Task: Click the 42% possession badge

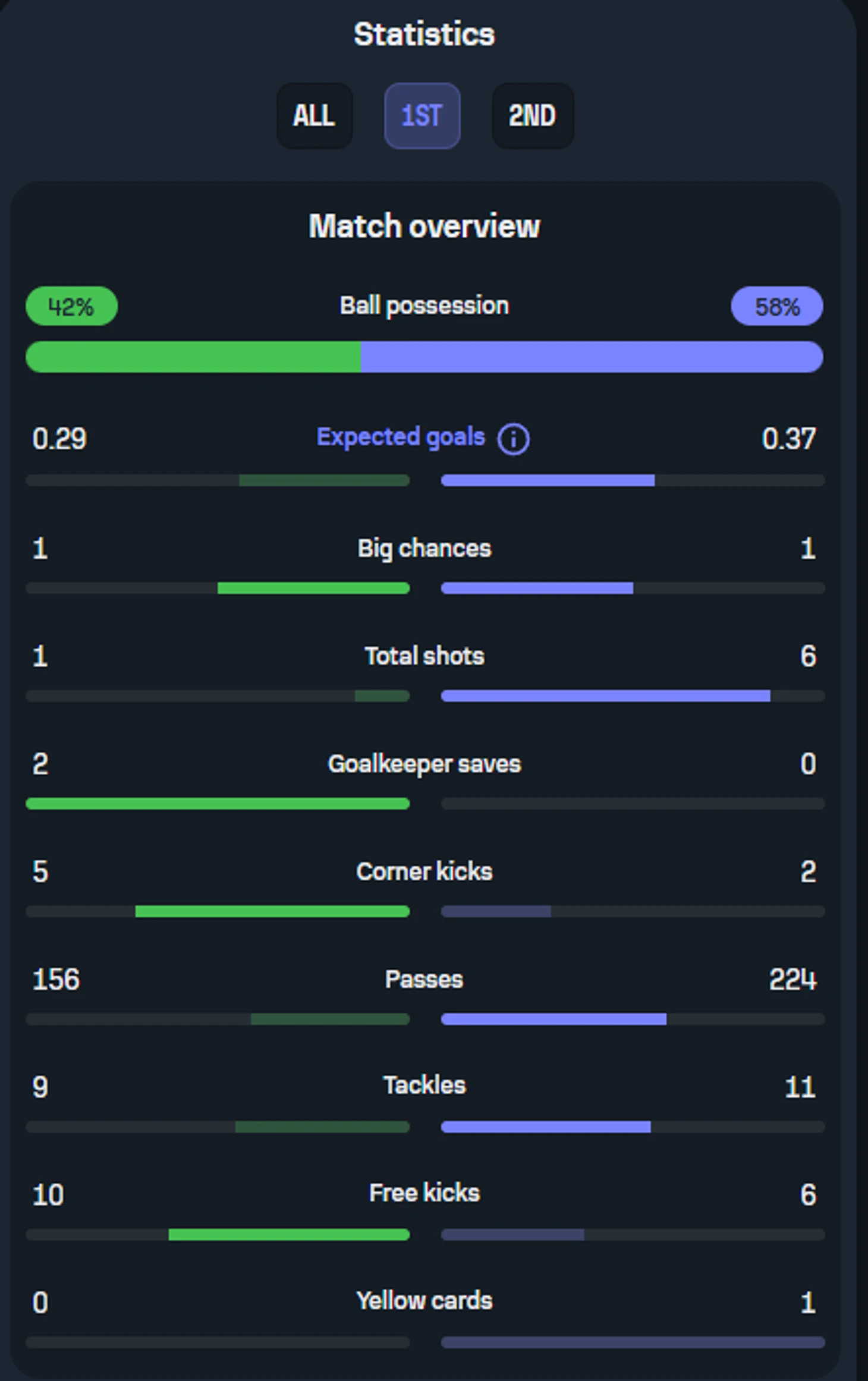Action: (x=71, y=307)
